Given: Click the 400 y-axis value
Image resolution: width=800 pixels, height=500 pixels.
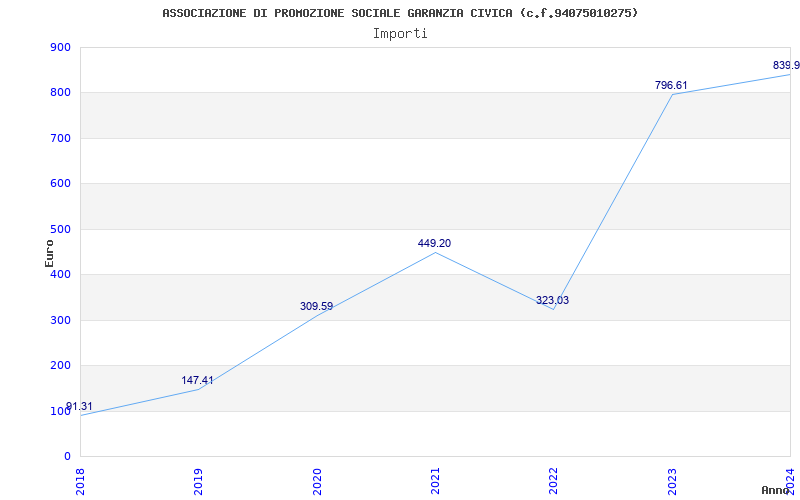Looking at the screenshot, I should (x=60, y=274).
